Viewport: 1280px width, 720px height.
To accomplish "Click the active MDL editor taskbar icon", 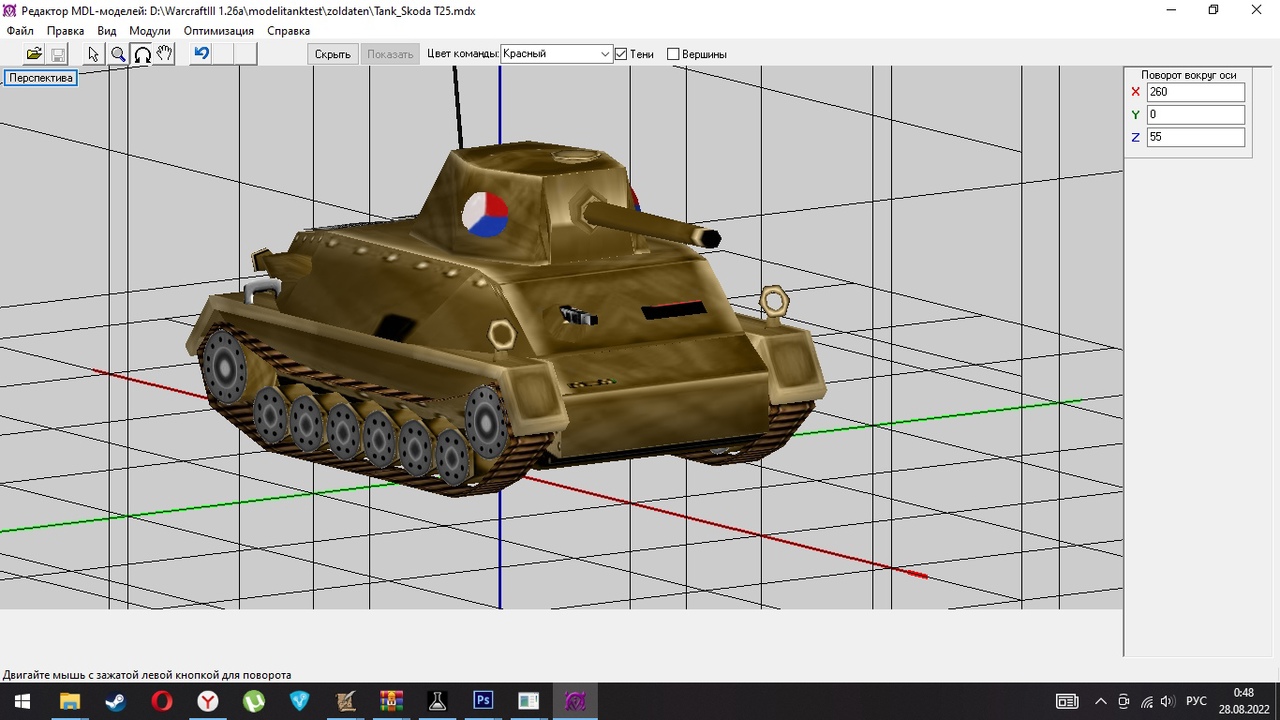I will pyautogui.click(x=576, y=701).
